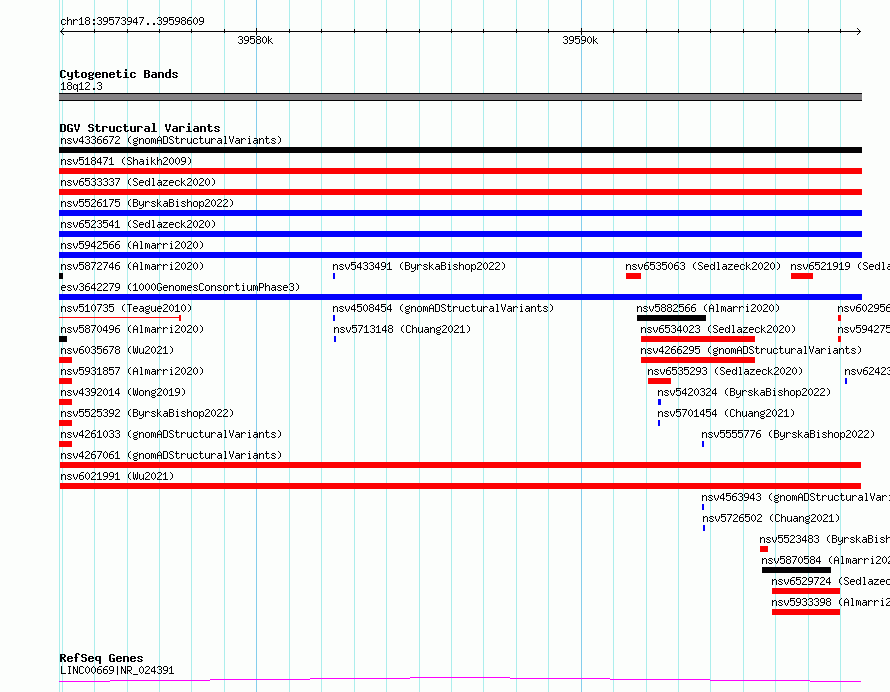Image resolution: width=890 pixels, height=692 pixels.
Task: Click nsv5872746 (Almarri2020) variant label
Action: pos(132,266)
